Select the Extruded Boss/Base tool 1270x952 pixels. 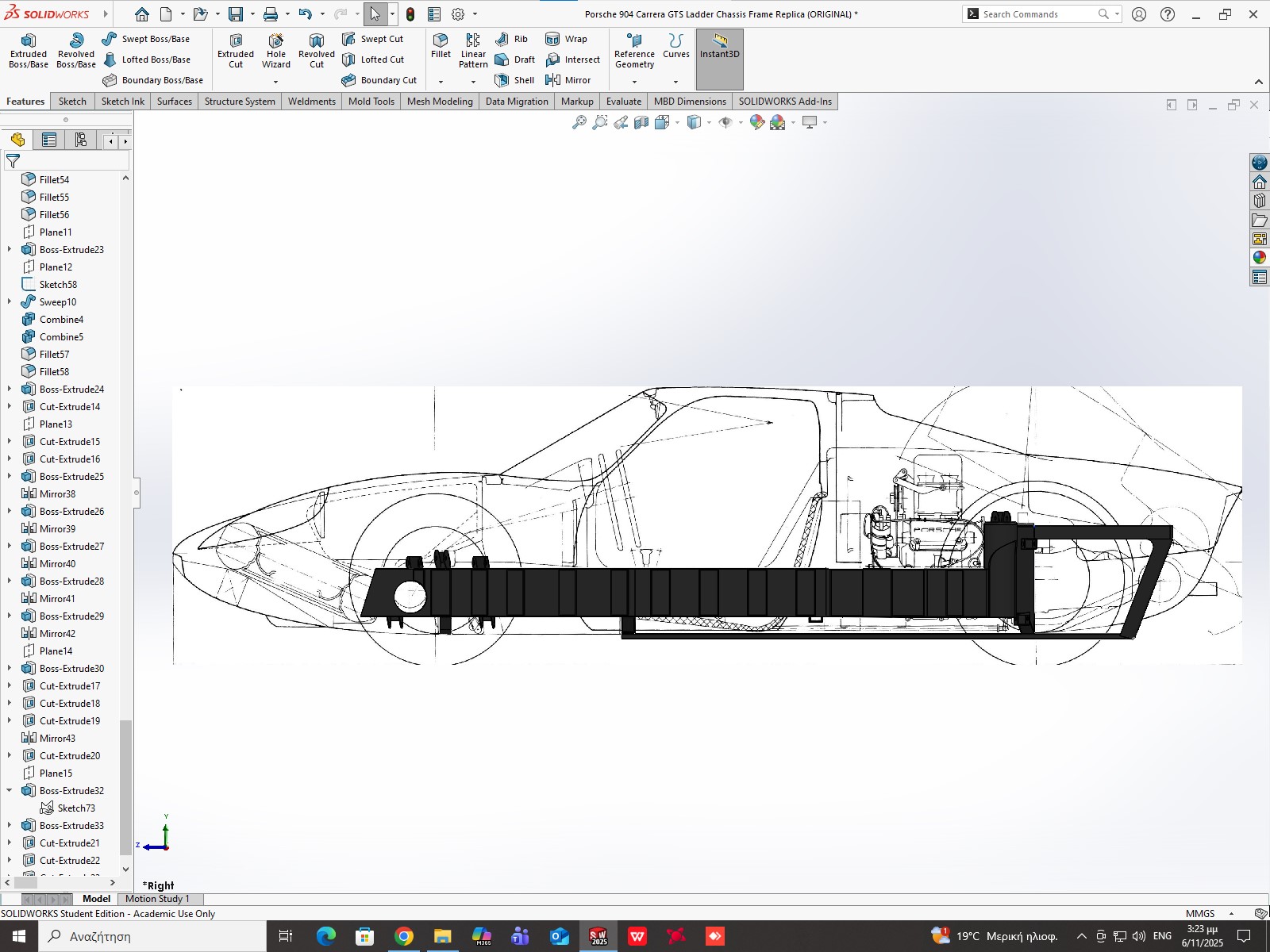click(29, 51)
